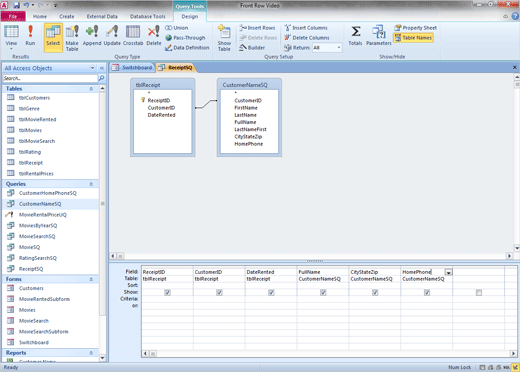Select the Pass-Through query option
Viewport: 520px width, 372px height.
point(185,38)
